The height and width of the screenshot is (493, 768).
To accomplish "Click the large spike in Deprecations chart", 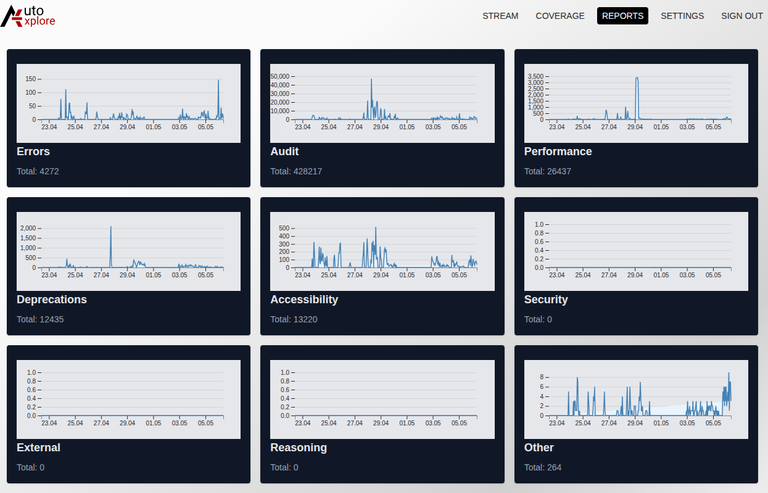I will 110,240.
